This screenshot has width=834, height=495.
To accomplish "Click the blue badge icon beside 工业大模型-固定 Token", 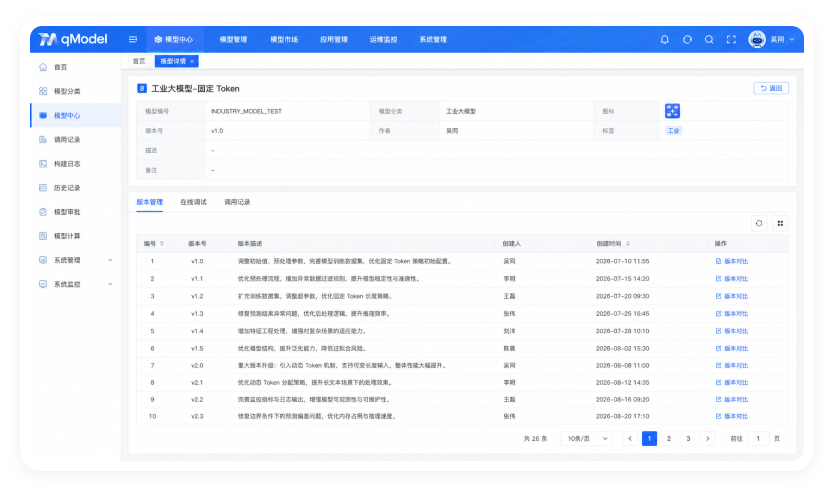I will click(x=142, y=88).
